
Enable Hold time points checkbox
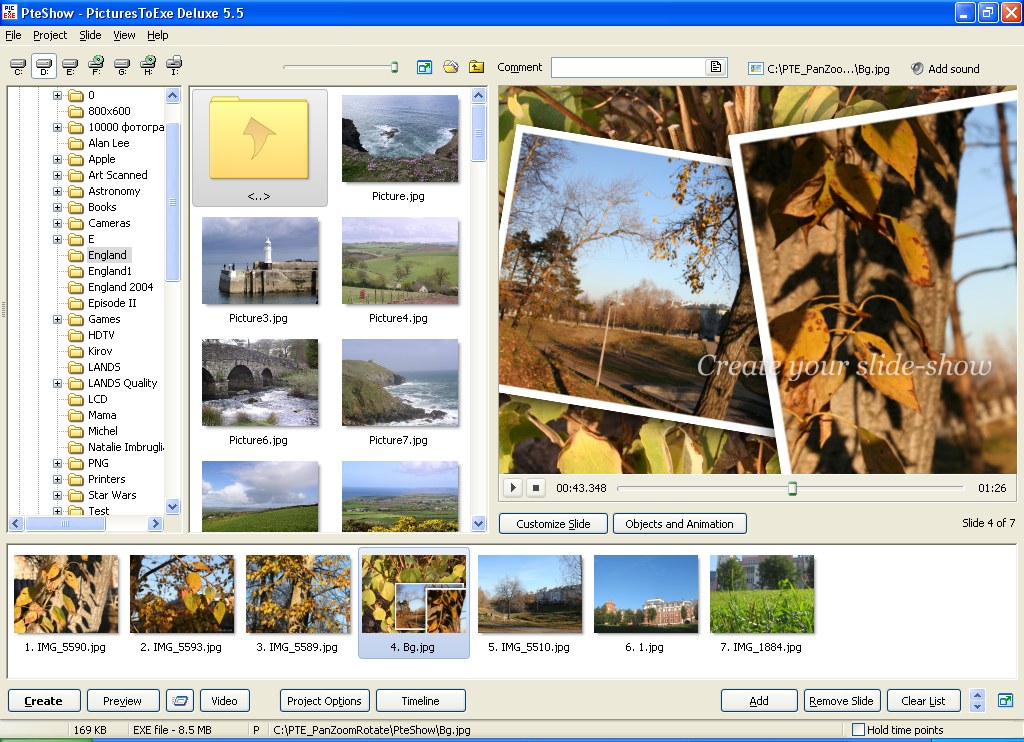(x=859, y=730)
